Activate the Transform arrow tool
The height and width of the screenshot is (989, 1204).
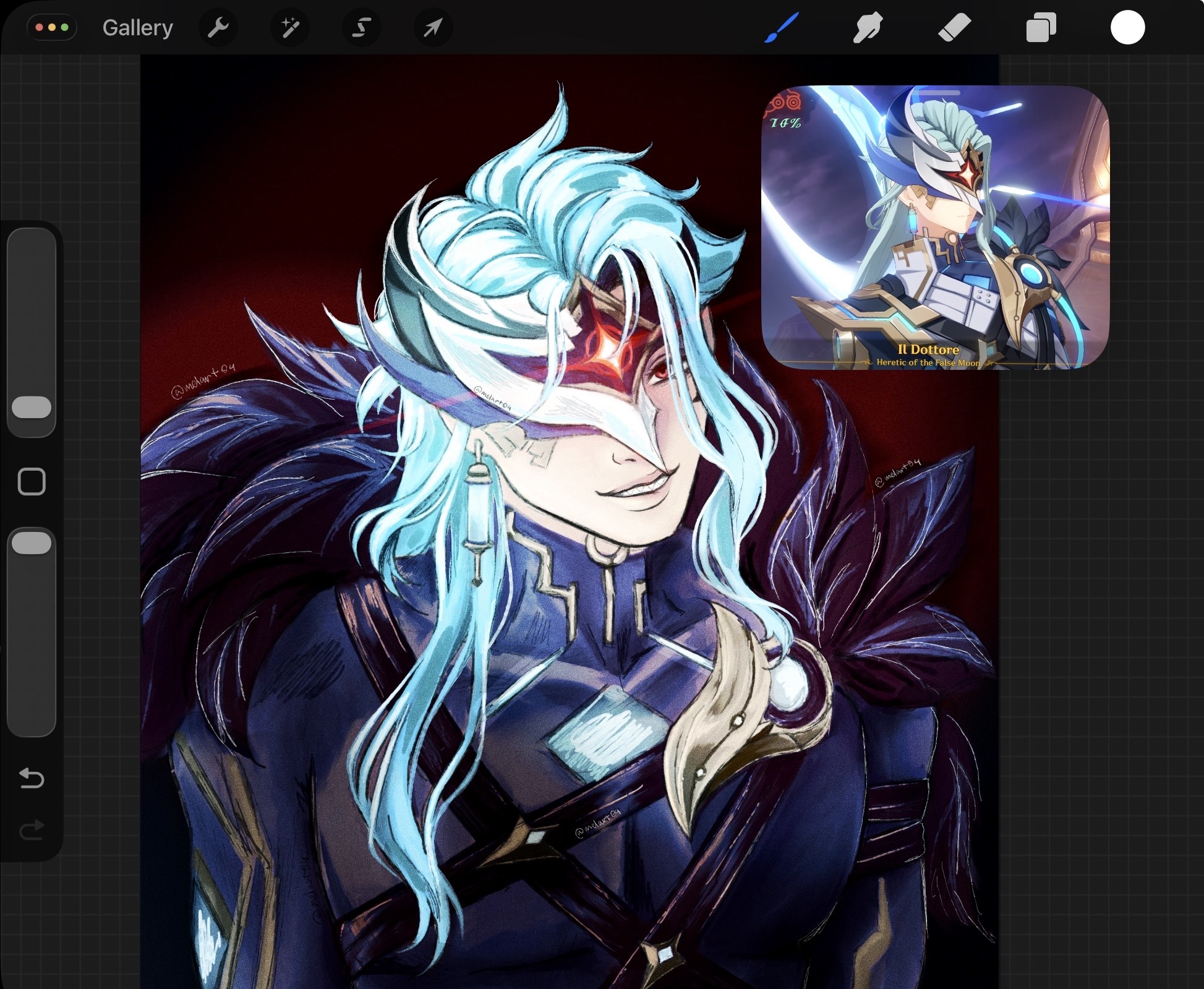433,28
